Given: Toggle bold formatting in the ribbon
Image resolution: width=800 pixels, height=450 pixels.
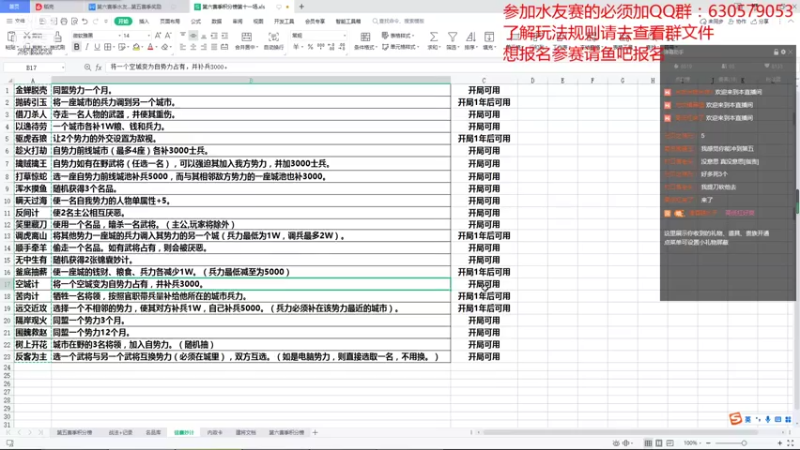Looking at the screenshot, I should click(x=77, y=47).
